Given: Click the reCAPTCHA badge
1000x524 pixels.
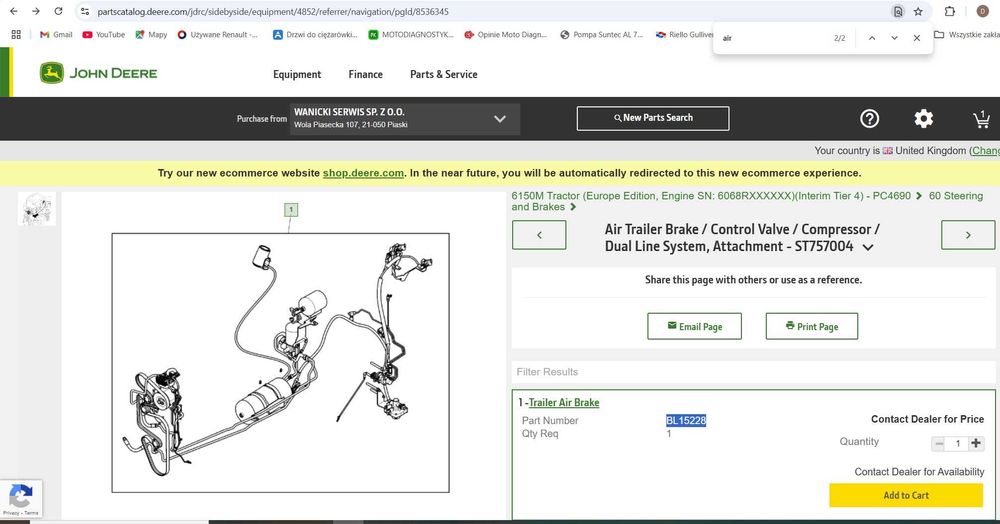Looking at the screenshot, I should point(21,499).
